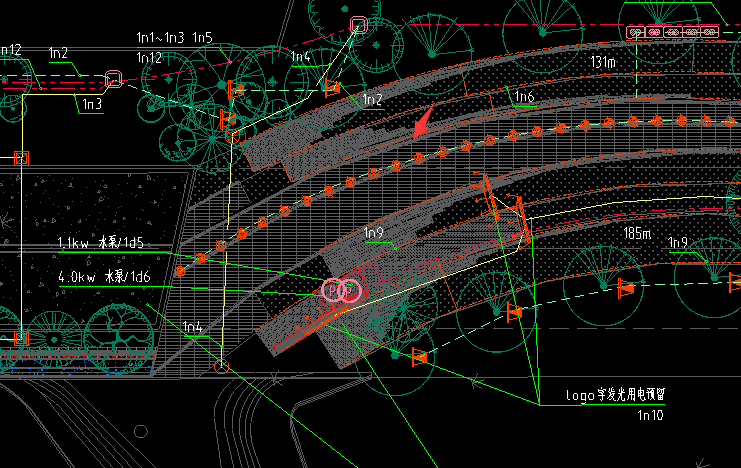Click the "logo字发光用电预留" annotation text
The width and height of the screenshot is (741, 468).
(x=615, y=395)
